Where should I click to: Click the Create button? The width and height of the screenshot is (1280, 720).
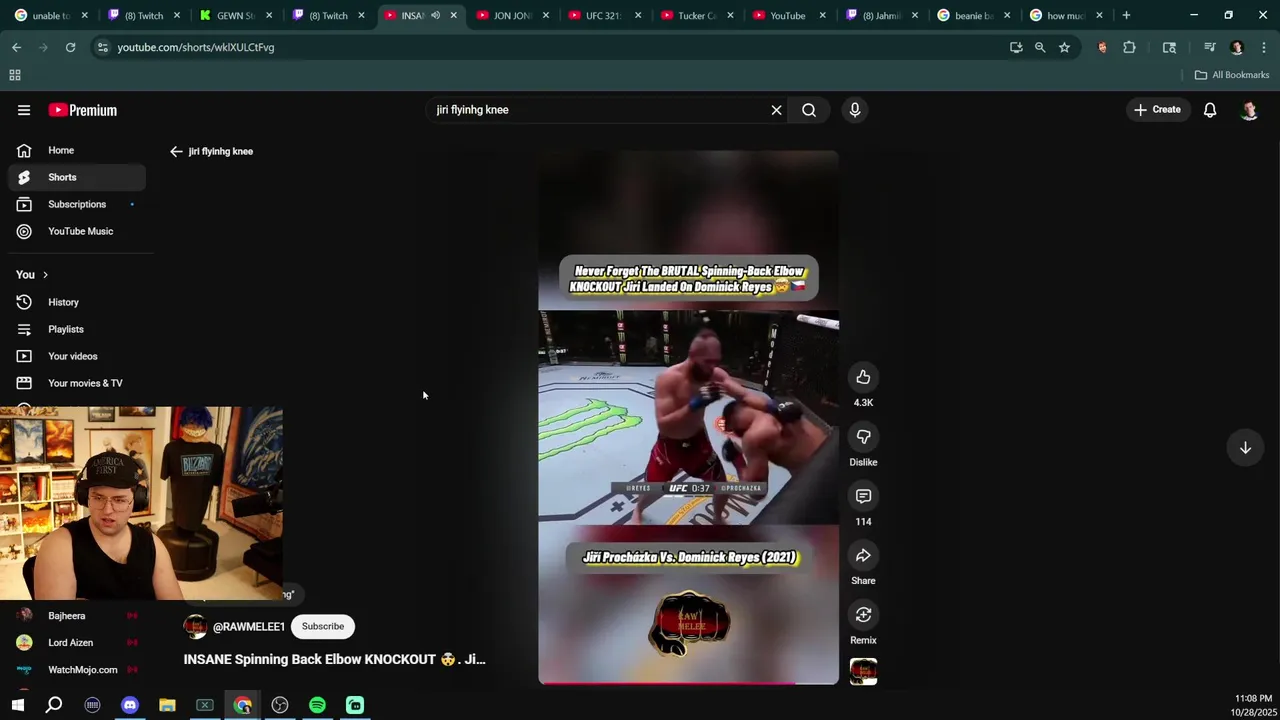[x=1158, y=110]
